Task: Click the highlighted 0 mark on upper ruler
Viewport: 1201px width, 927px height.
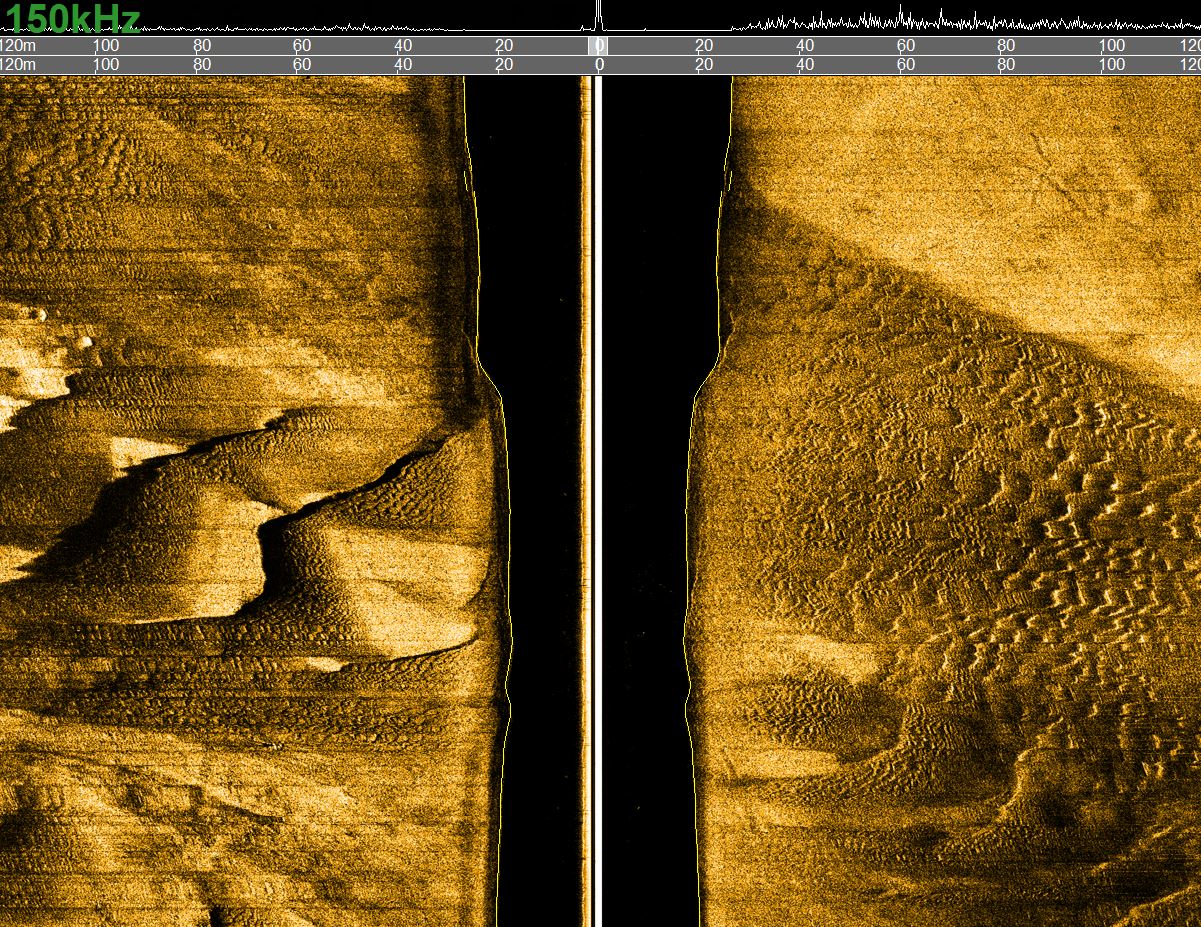Action: [598, 46]
